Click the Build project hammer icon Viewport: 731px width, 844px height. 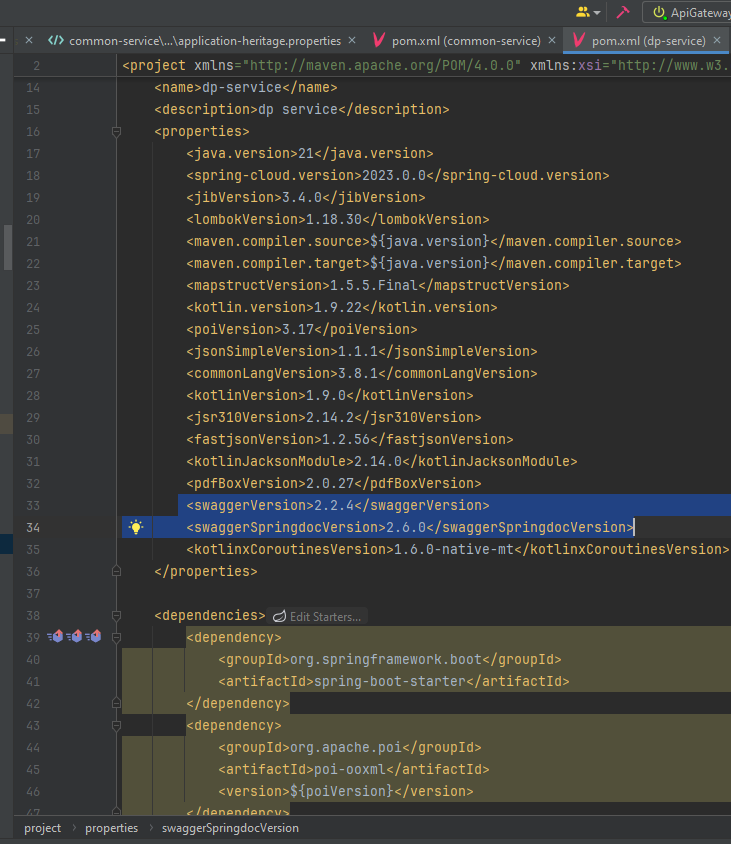coord(623,12)
